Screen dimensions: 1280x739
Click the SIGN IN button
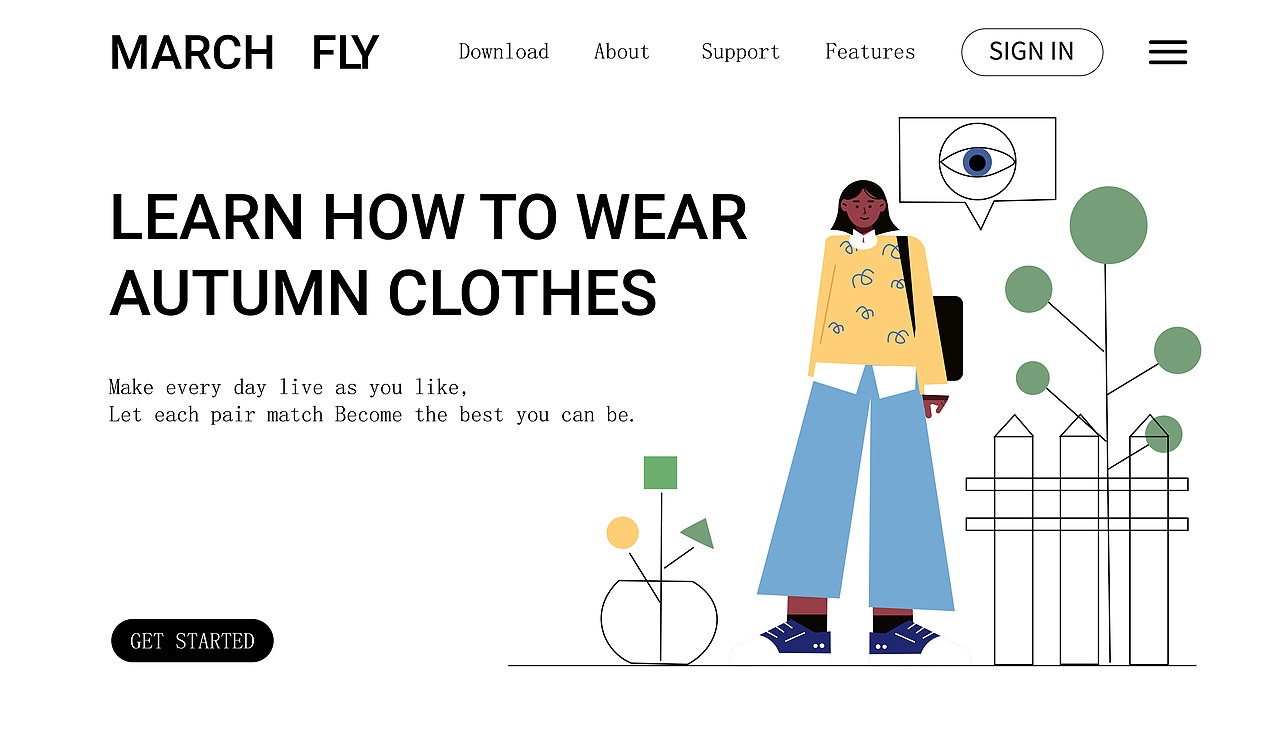[x=1032, y=52]
